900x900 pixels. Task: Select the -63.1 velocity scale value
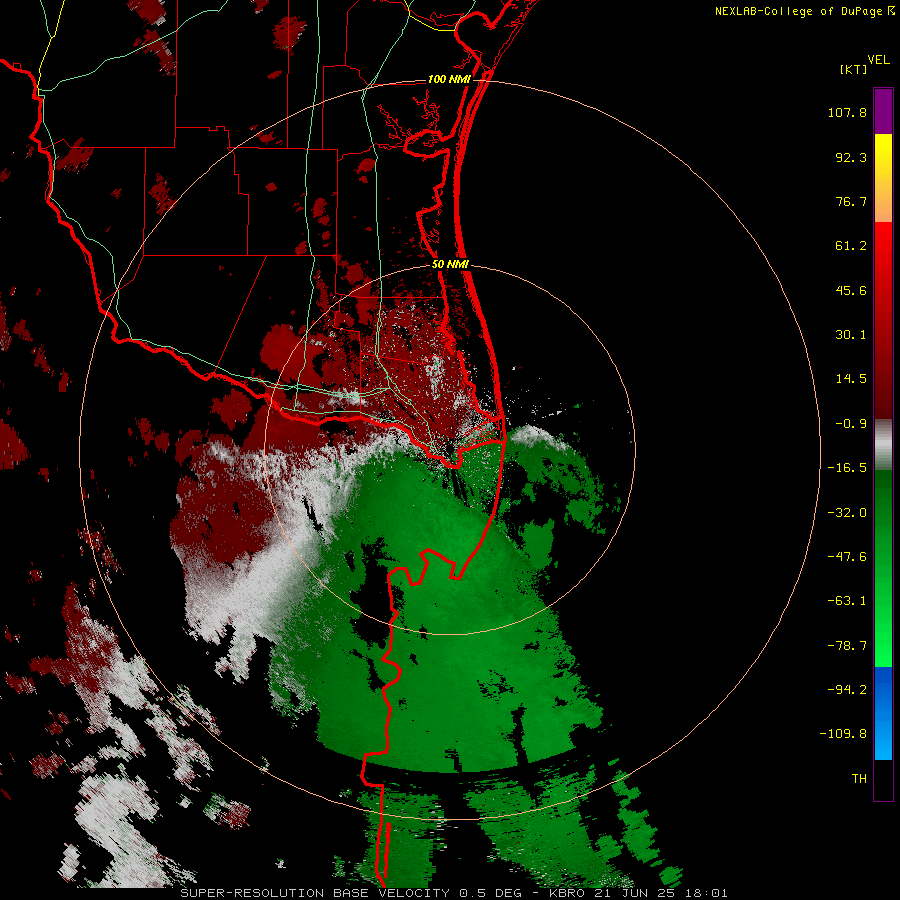[x=847, y=601]
